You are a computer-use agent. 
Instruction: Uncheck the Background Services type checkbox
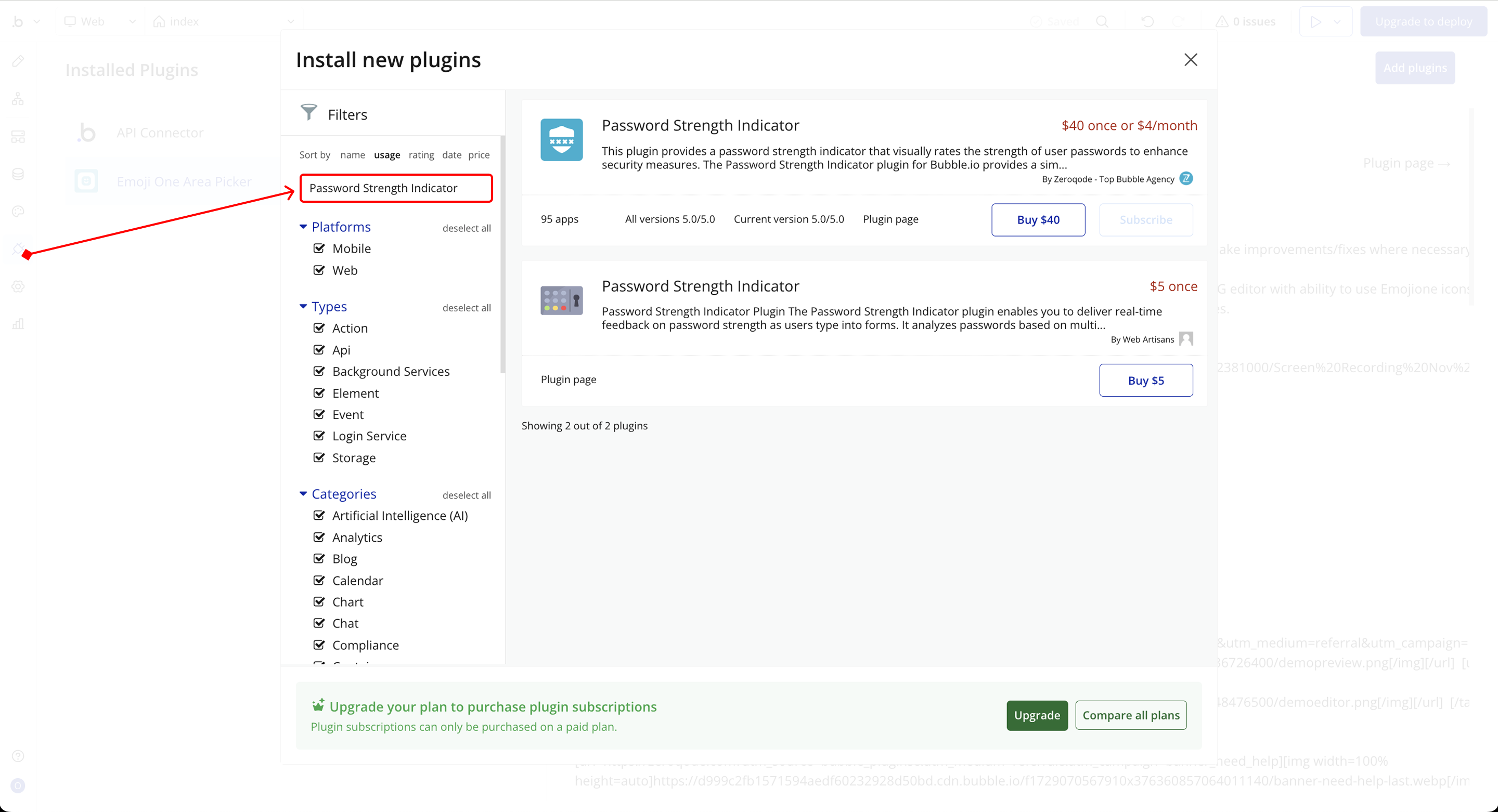[x=319, y=371]
